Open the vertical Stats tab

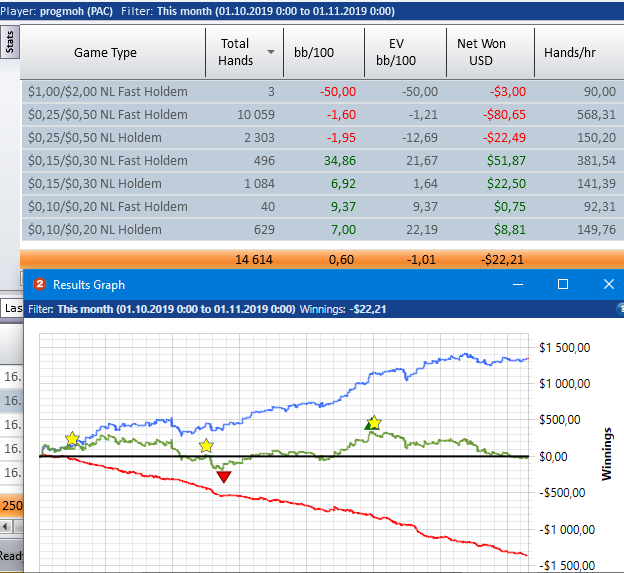(9, 42)
